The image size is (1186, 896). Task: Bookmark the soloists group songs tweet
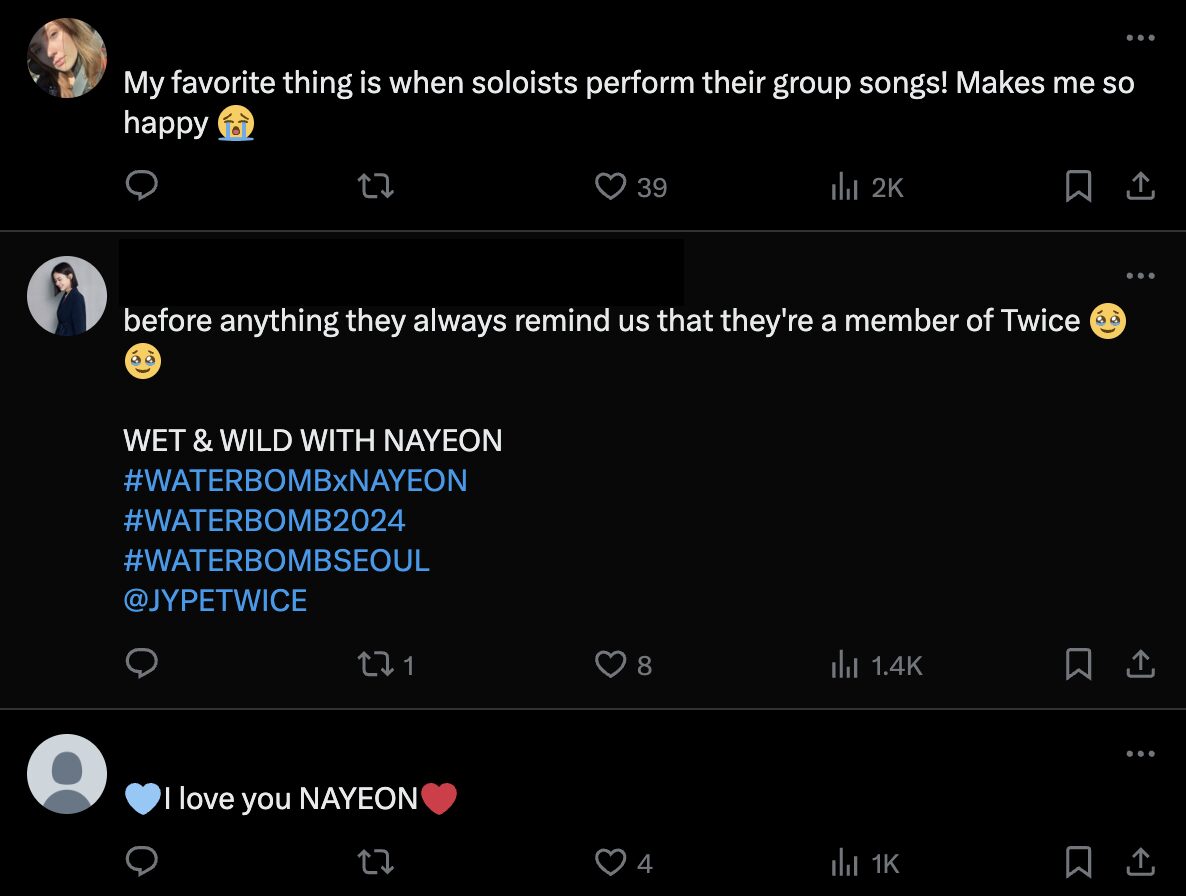1078,186
